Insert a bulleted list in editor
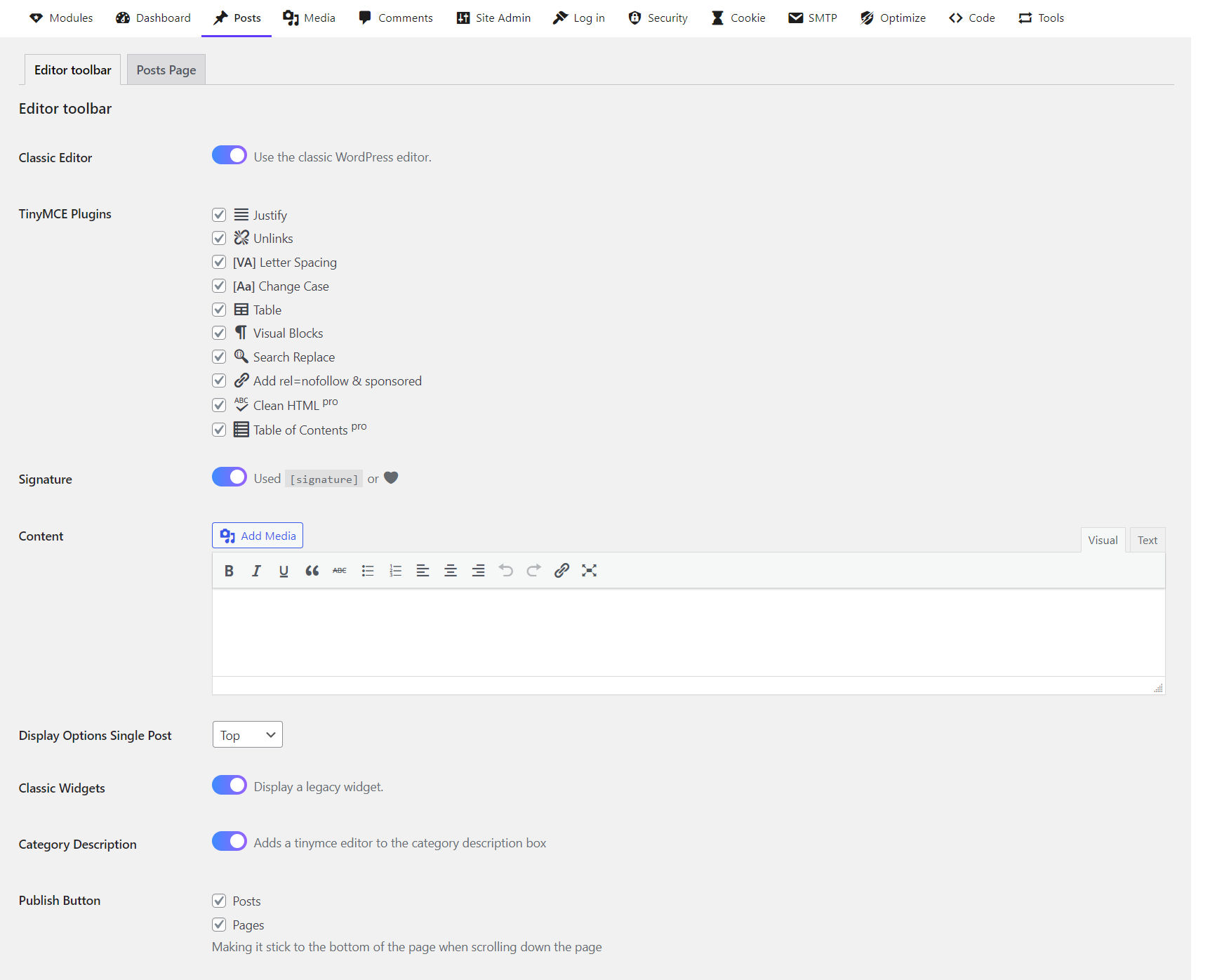 367,571
